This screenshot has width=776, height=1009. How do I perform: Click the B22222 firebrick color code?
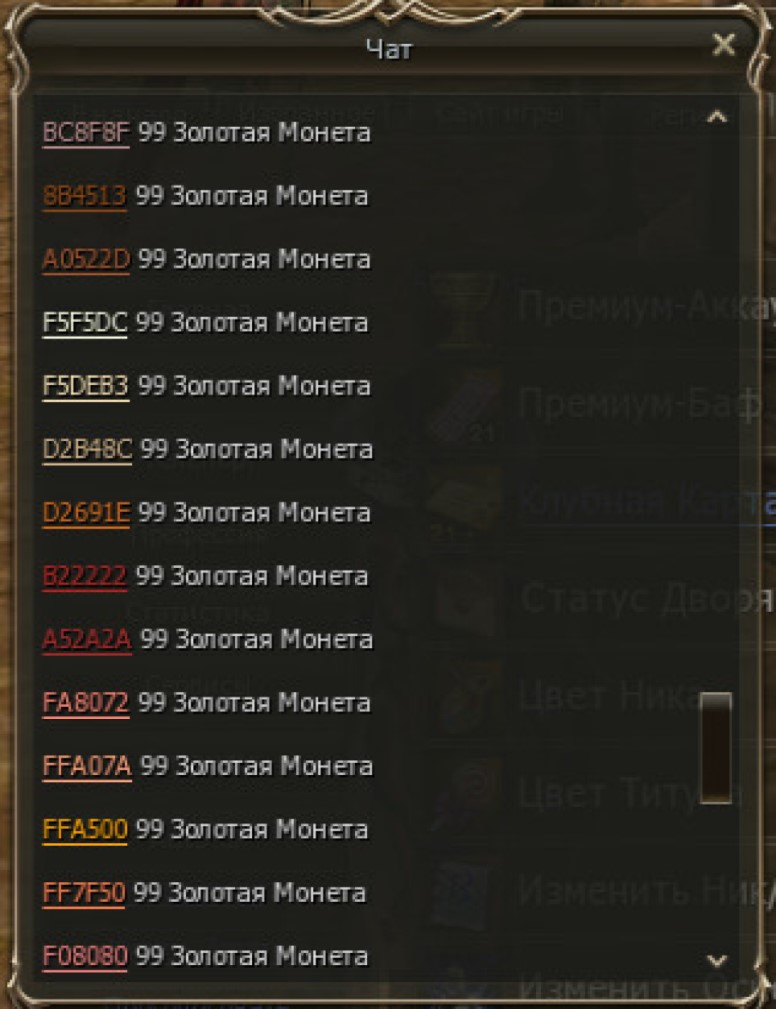coord(84,575)
